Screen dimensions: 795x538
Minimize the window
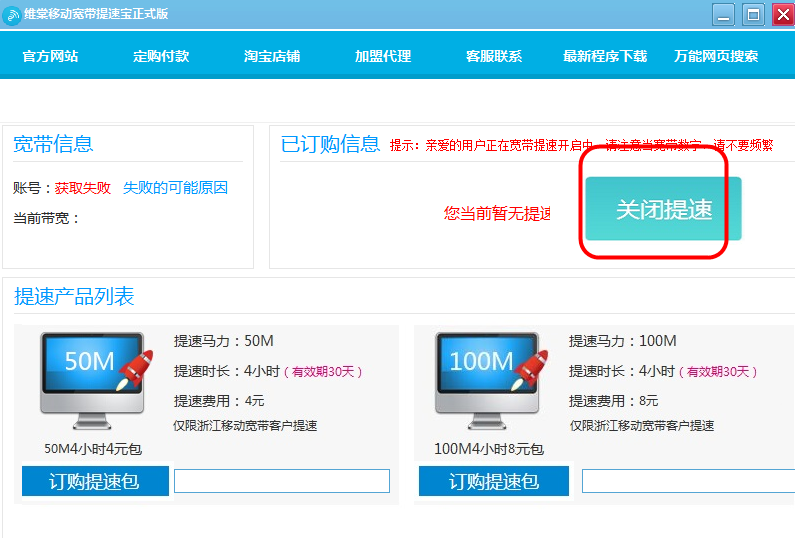pyautogui.click(x=723, y=14)
